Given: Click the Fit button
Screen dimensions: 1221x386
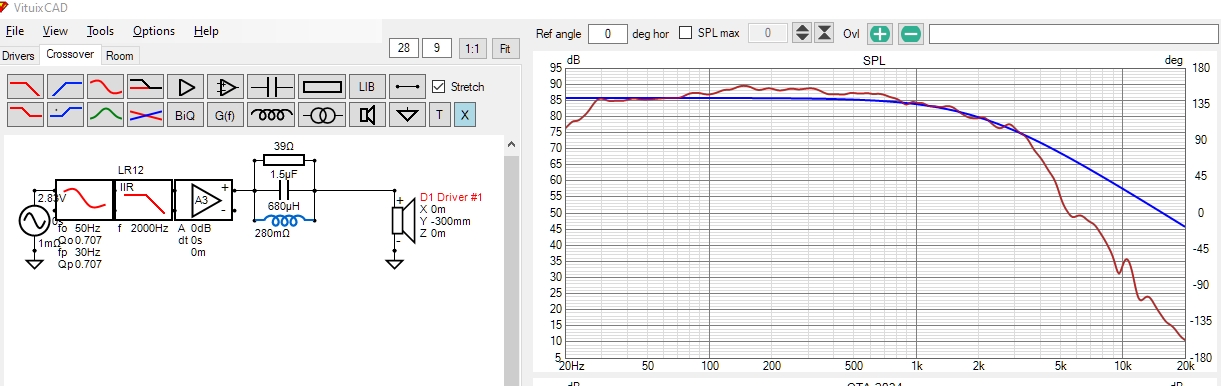Looking at the screenshot, I should 505,47.
